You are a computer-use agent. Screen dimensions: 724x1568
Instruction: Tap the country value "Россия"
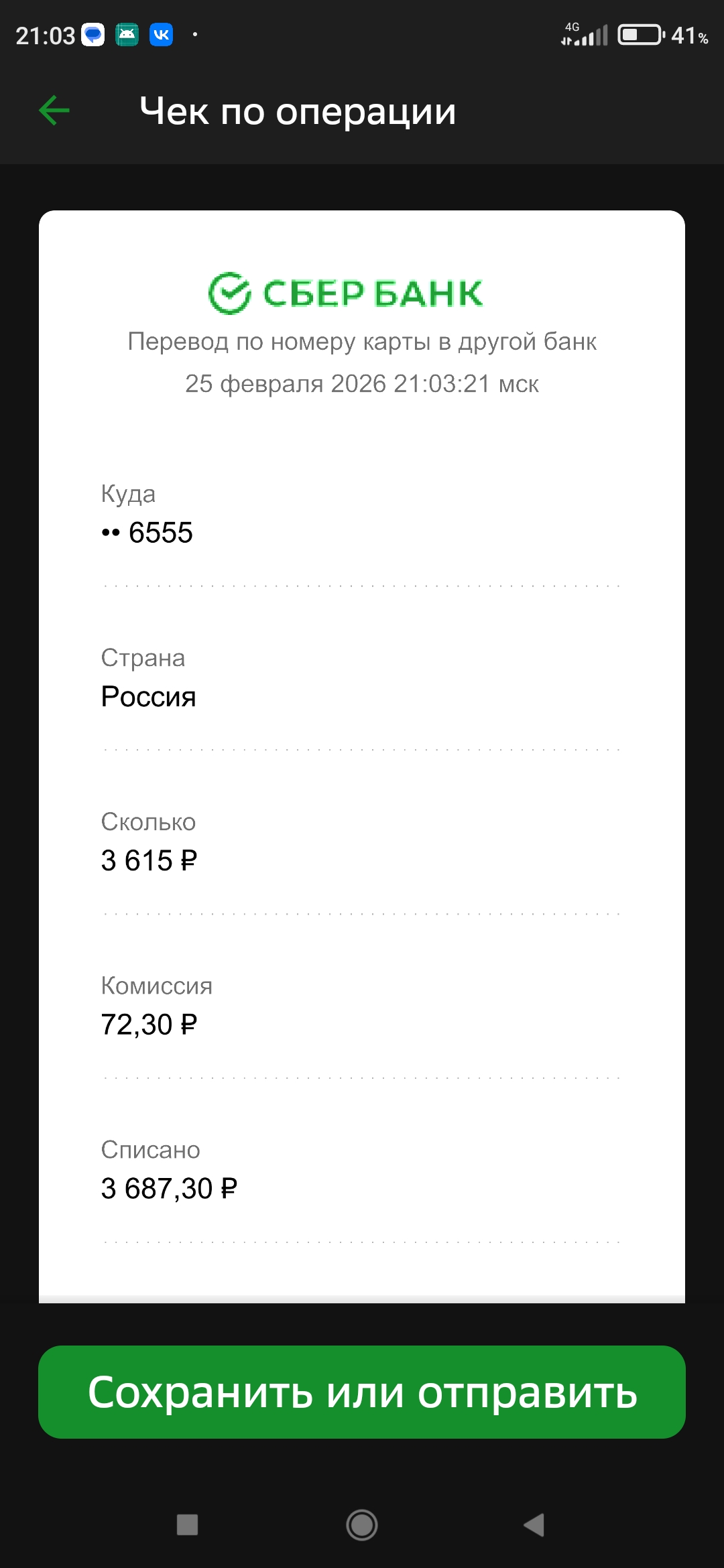[148, 697]
